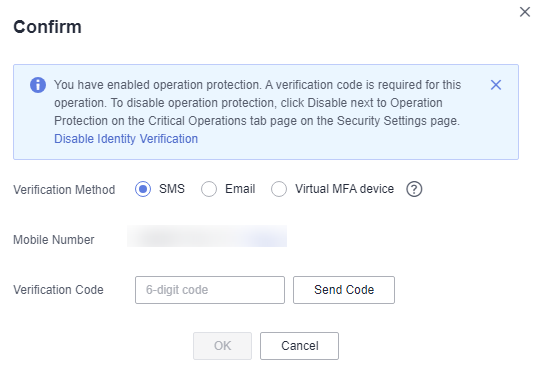
Task: Confirm with the OK button
Action: (x=222, y=346)
